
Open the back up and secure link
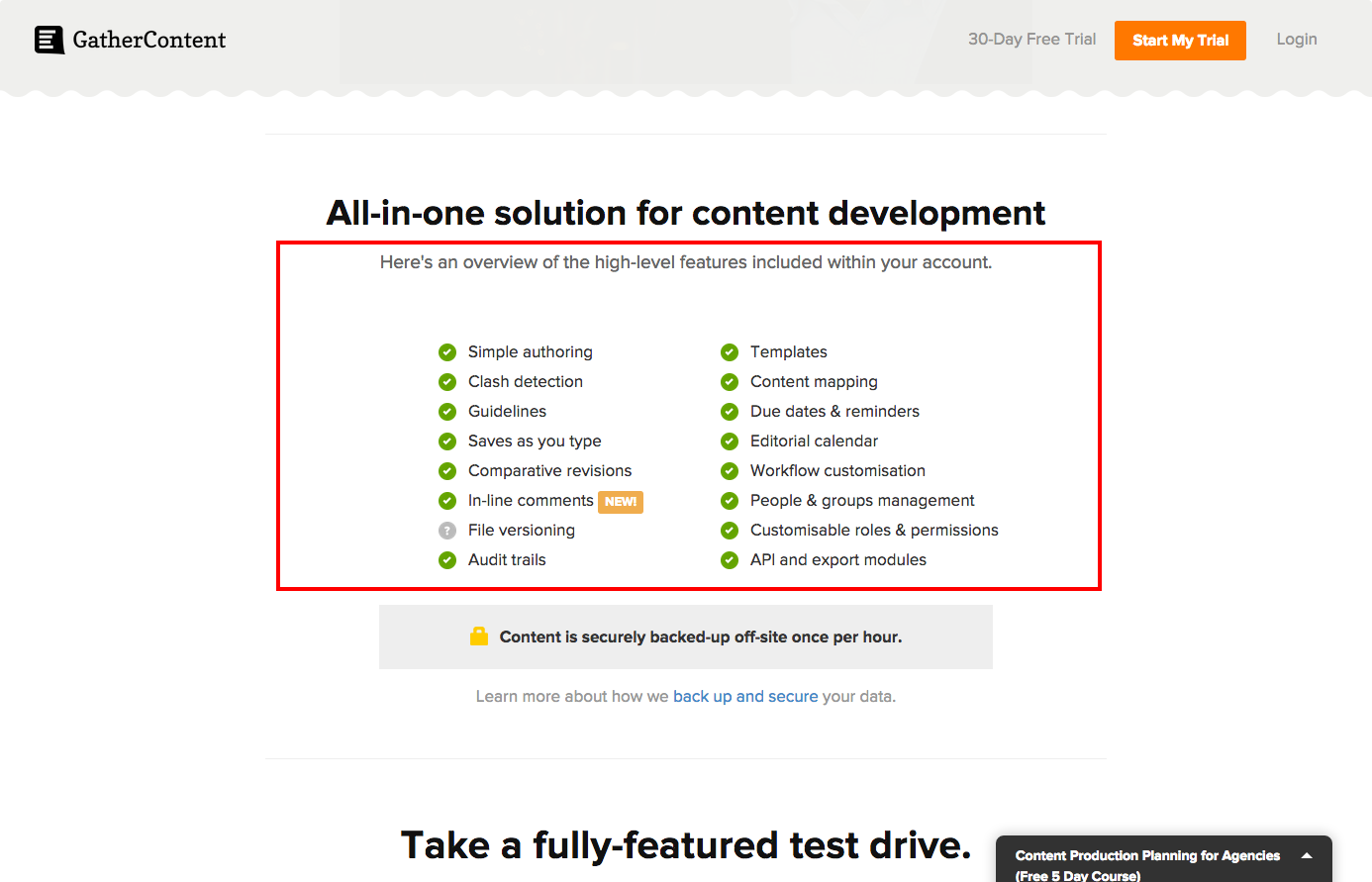[x=745, y=697]
